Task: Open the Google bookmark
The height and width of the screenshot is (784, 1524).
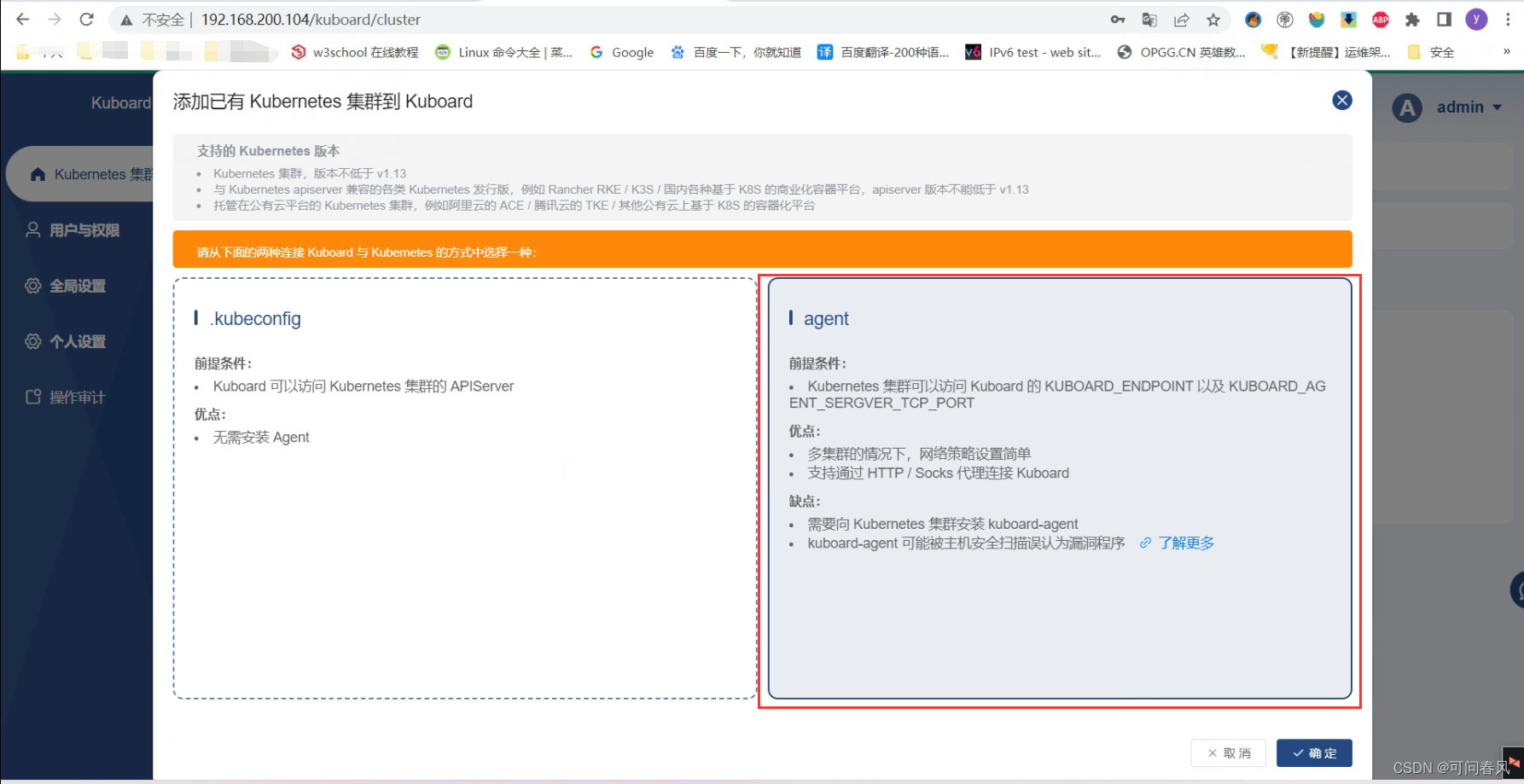Action: [621, 52]
